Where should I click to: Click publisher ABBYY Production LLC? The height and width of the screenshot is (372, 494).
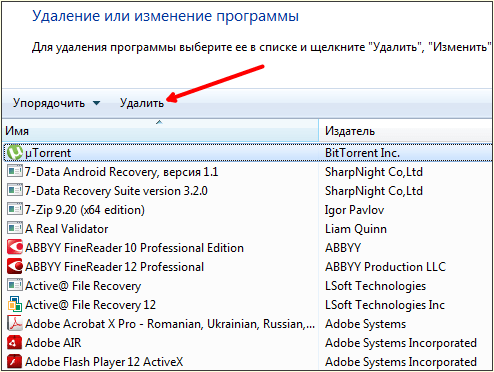[x=385, y=267]
